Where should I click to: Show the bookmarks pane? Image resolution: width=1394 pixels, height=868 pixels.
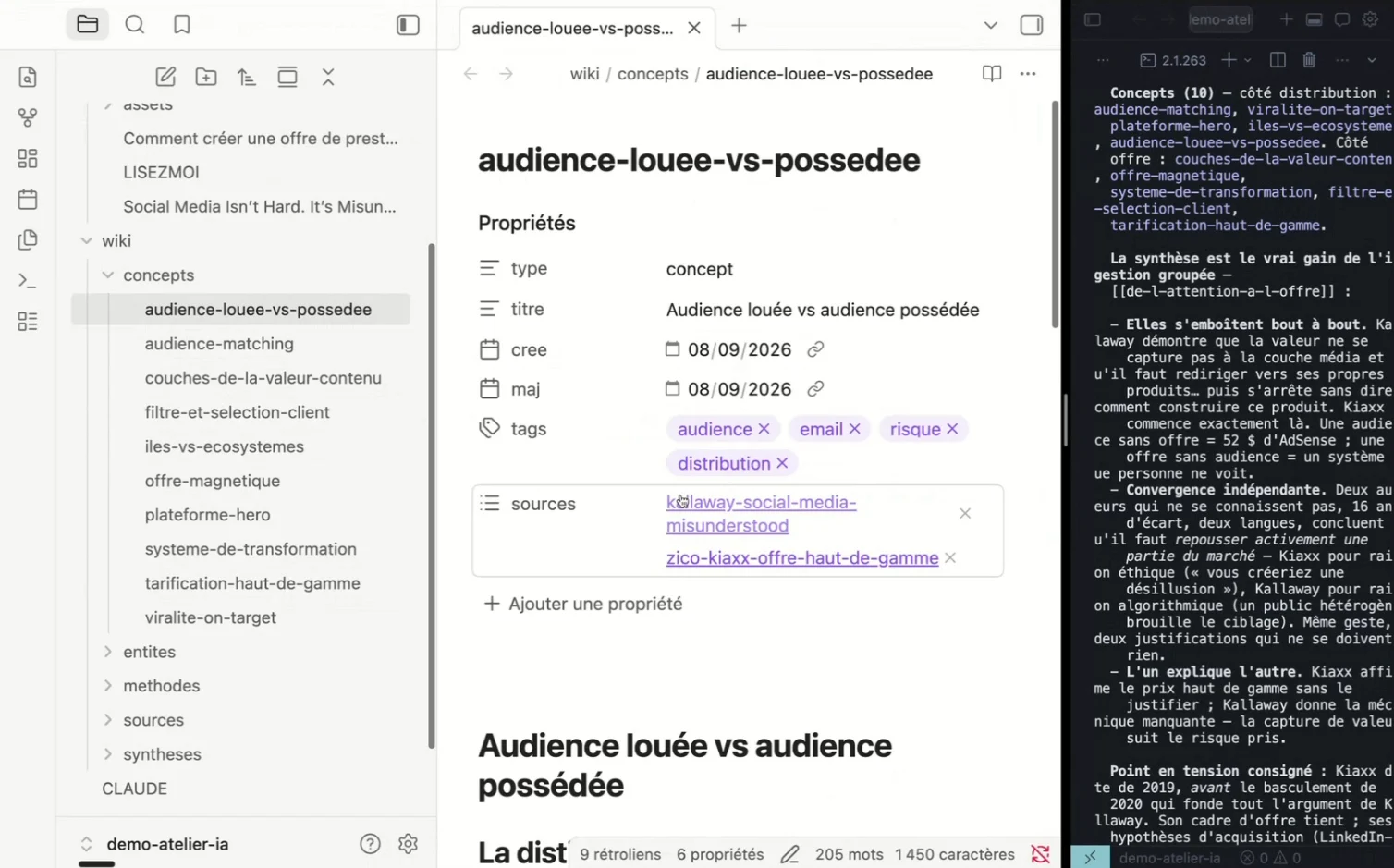coord(182,25)
